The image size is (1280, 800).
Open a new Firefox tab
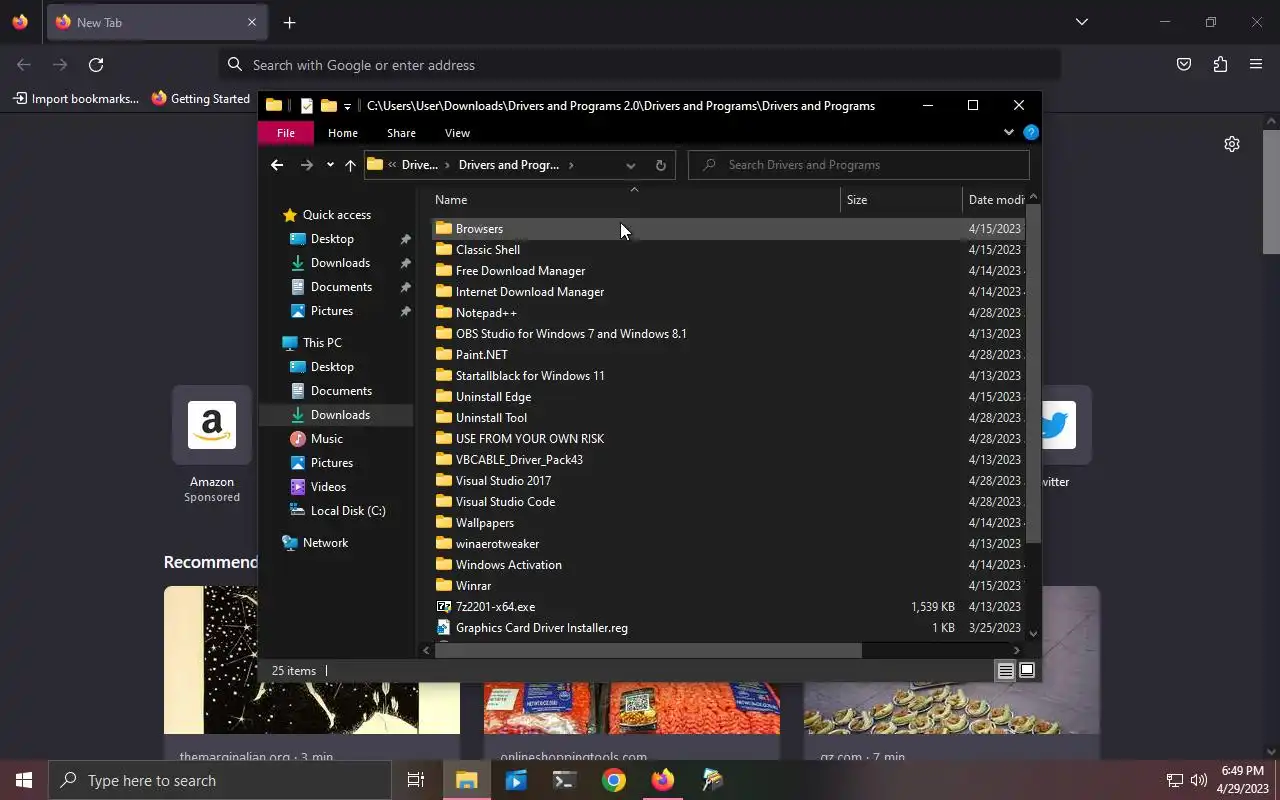(289, 22)
